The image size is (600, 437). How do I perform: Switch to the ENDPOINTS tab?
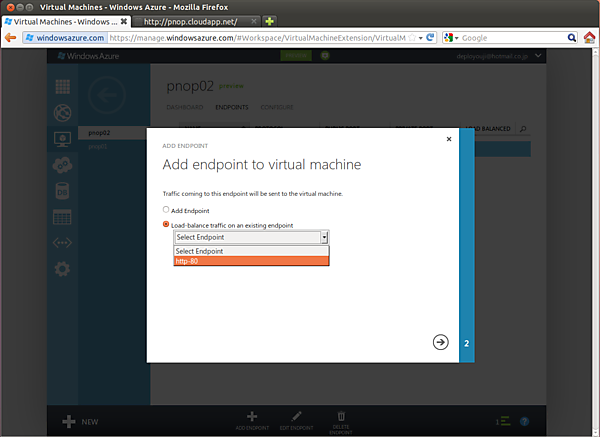(x=232, y=107)
